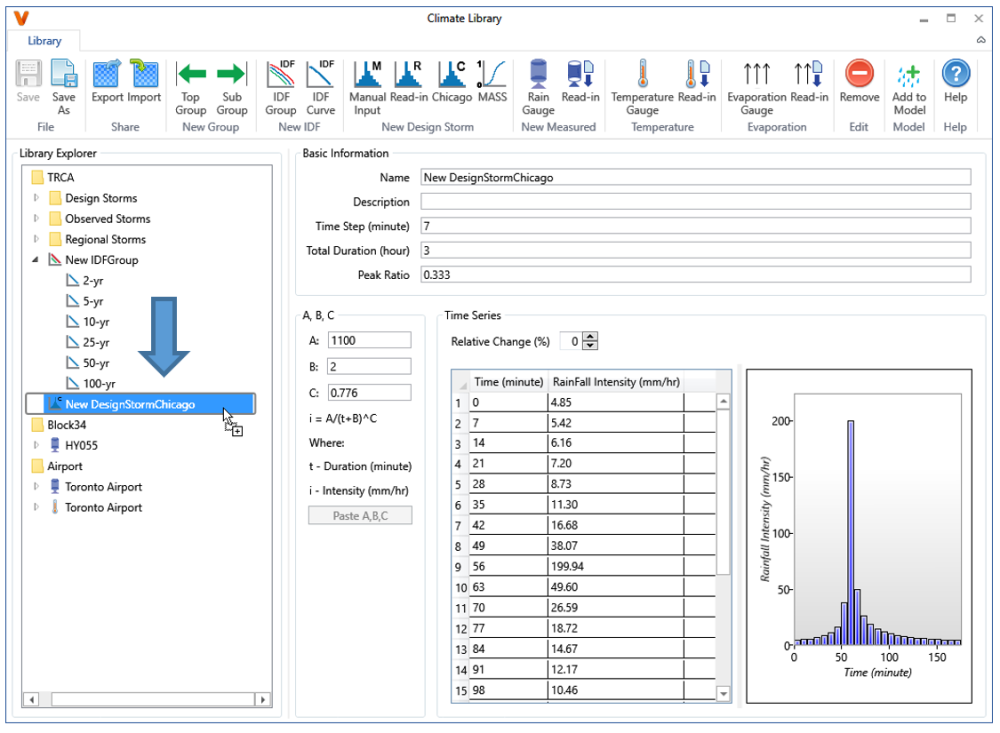The image size is (1000, 733).
Task: Click the Export icon in Share group
Action: tap(107, 85)
